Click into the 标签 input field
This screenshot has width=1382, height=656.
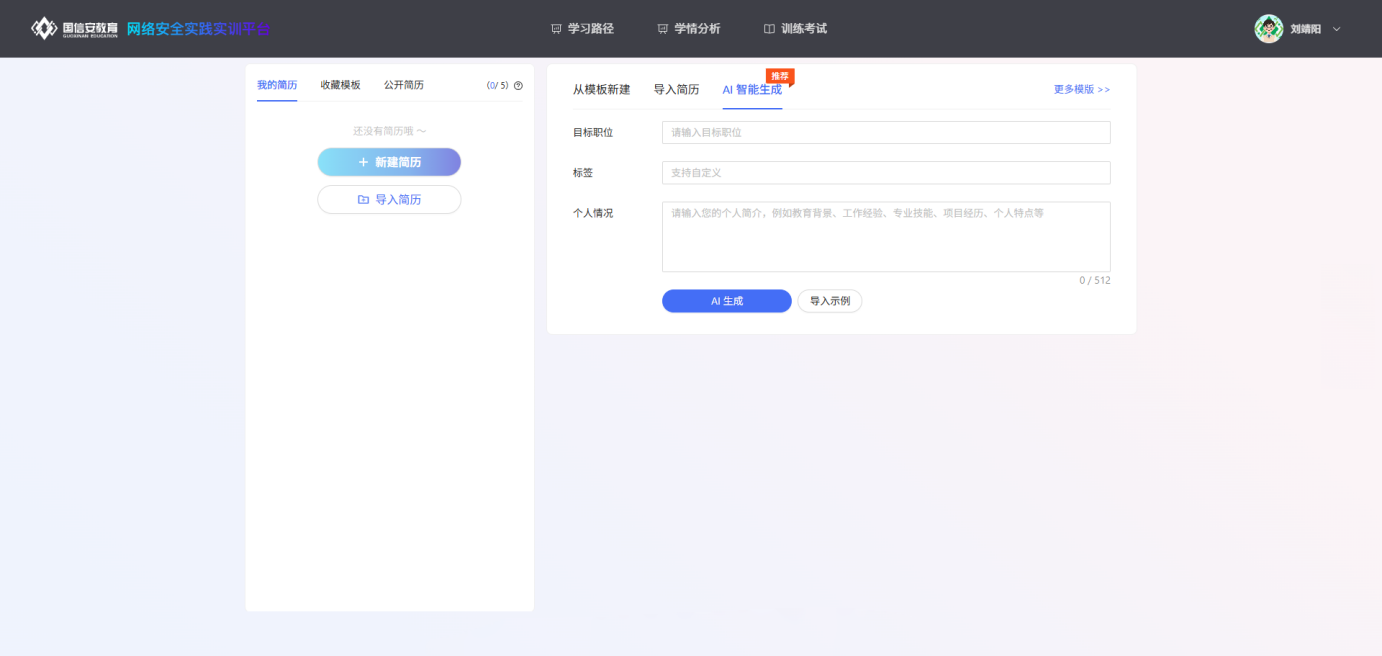[886, 173]
